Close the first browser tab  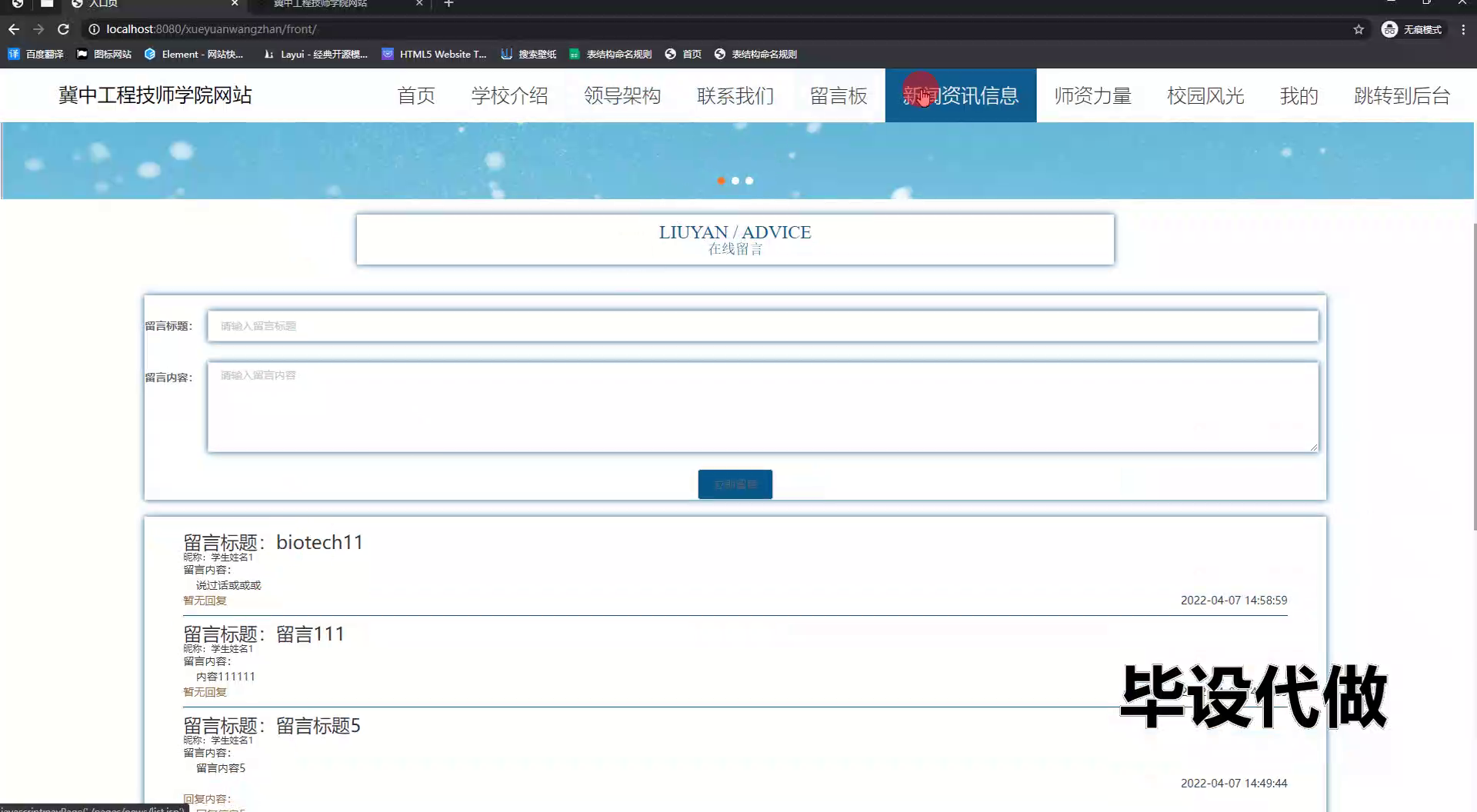[x=235, y=4]
